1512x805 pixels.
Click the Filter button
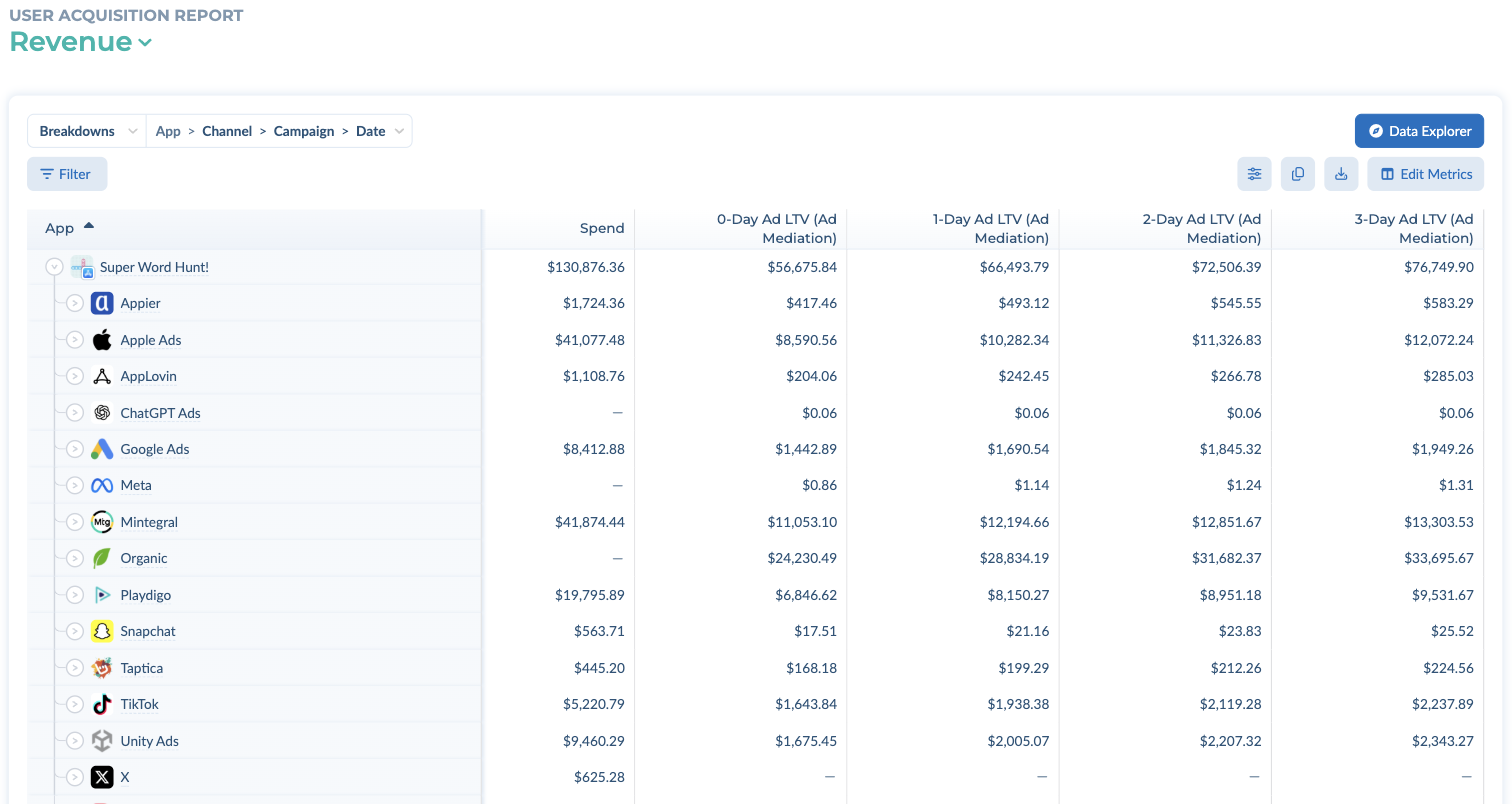67,174
